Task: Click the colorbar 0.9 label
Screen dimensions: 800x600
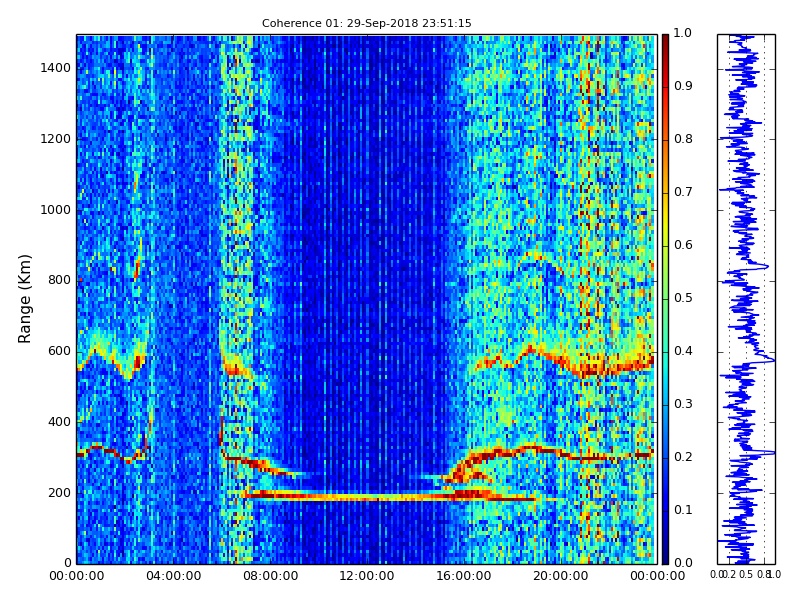Action: (683, 86)
